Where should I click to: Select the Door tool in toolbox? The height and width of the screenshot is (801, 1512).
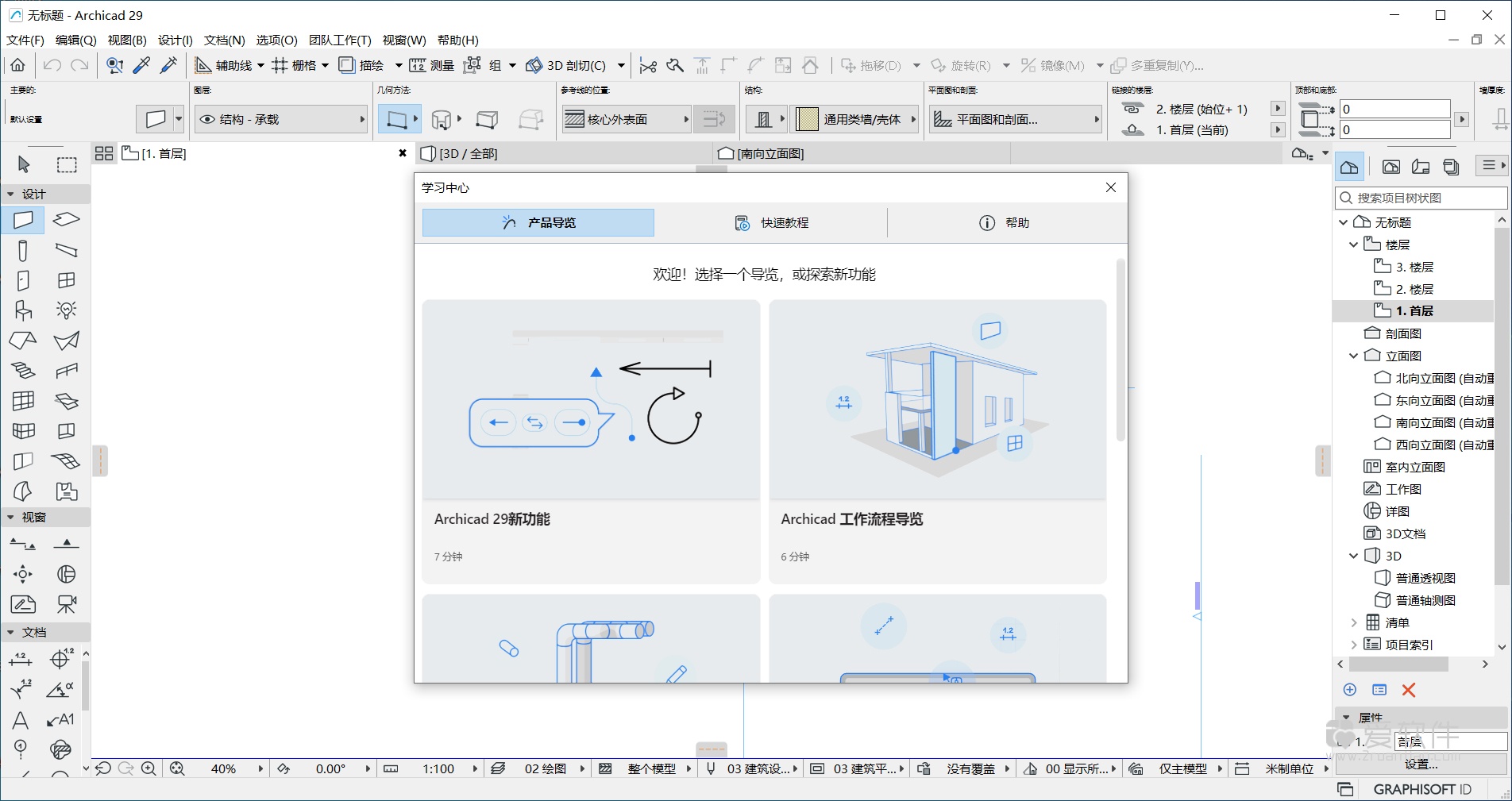point(23,280)
